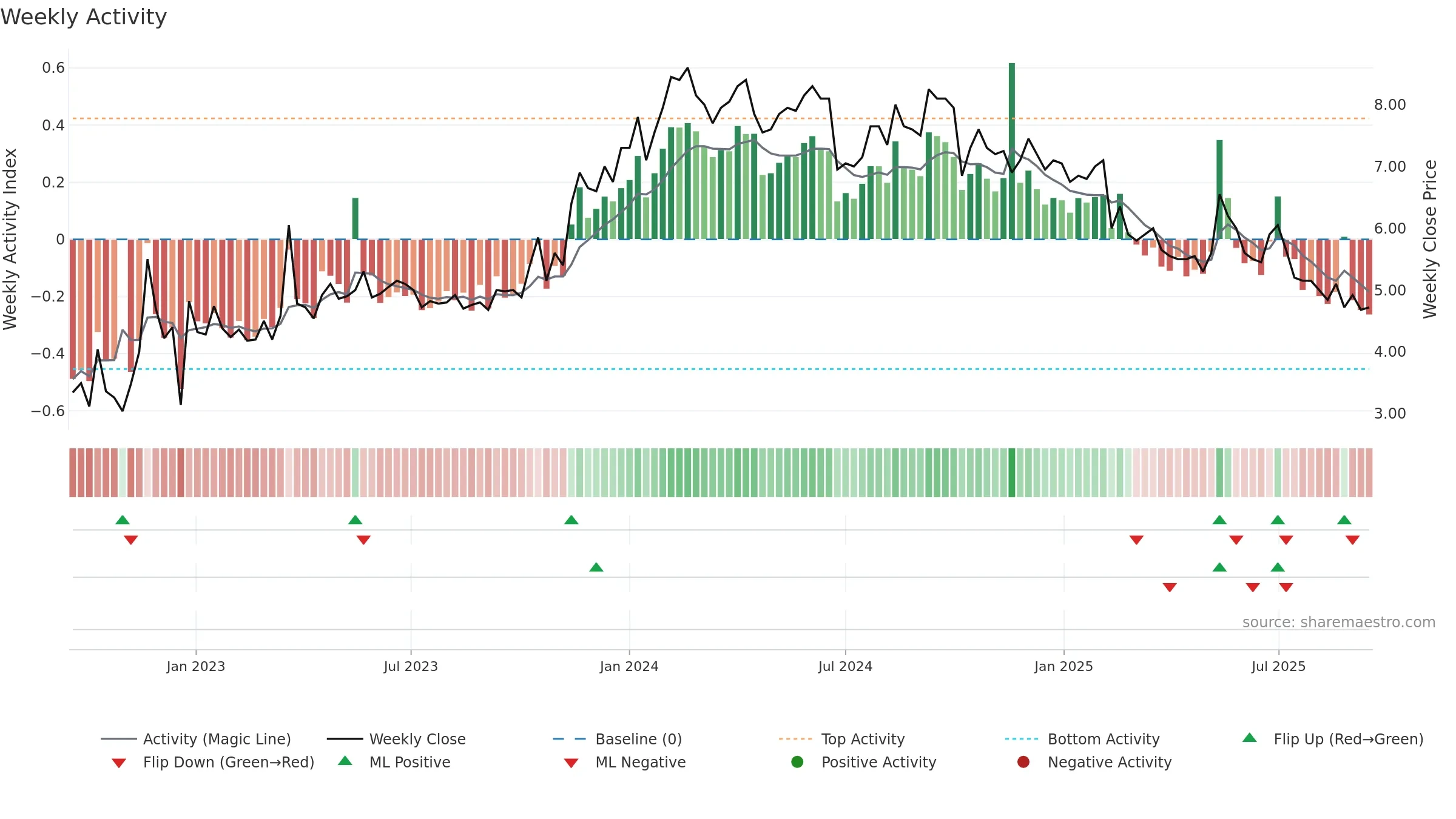The height and width of the screenshot is (819, 1456).
Task: Click the tallest green activity bar reaching 0.6
Action: 1012,151
